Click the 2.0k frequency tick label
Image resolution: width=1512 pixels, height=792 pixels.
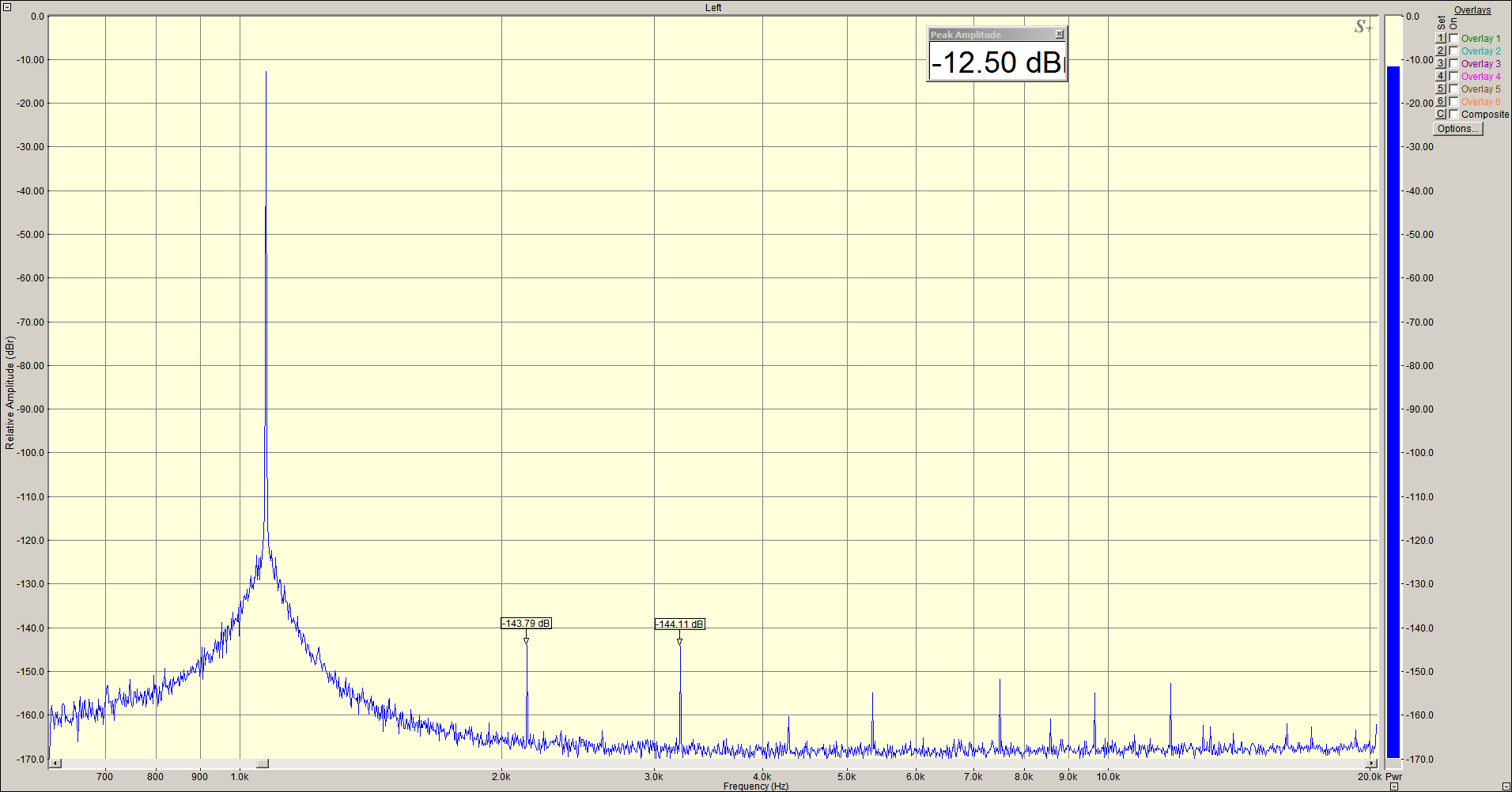(501, 777)
